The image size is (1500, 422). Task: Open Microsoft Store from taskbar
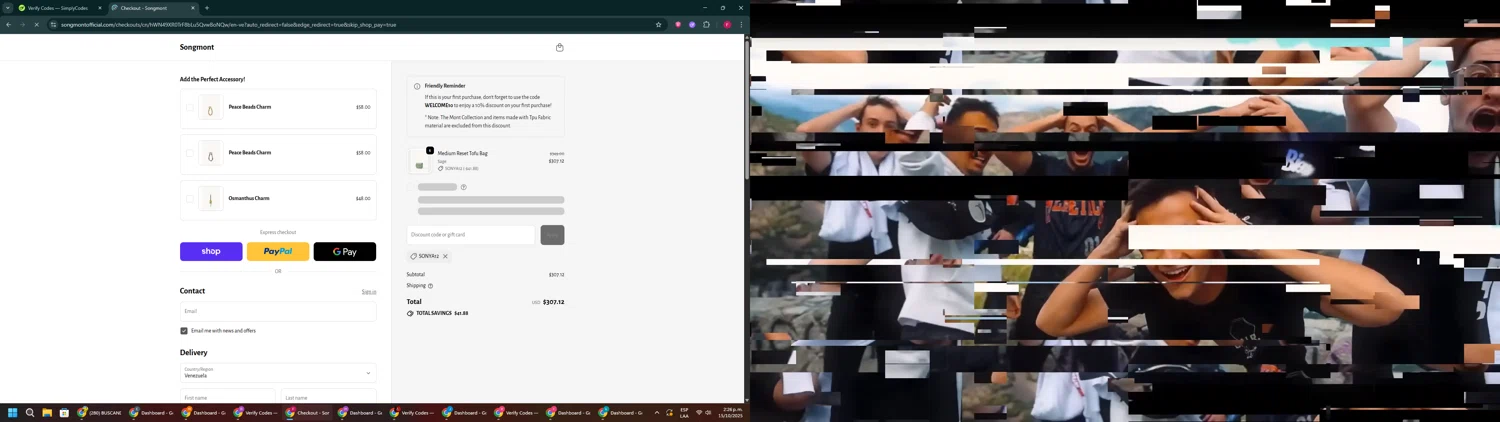64,413
